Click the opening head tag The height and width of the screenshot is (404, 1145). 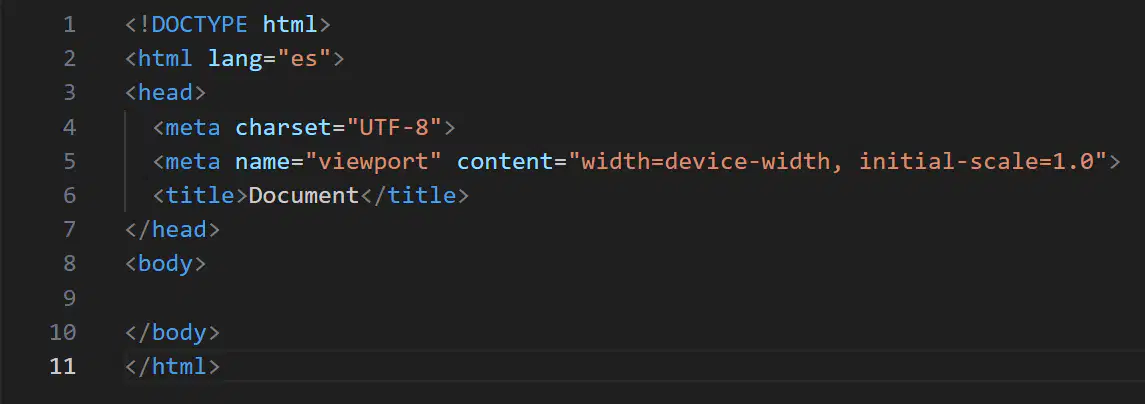[165, 93]
